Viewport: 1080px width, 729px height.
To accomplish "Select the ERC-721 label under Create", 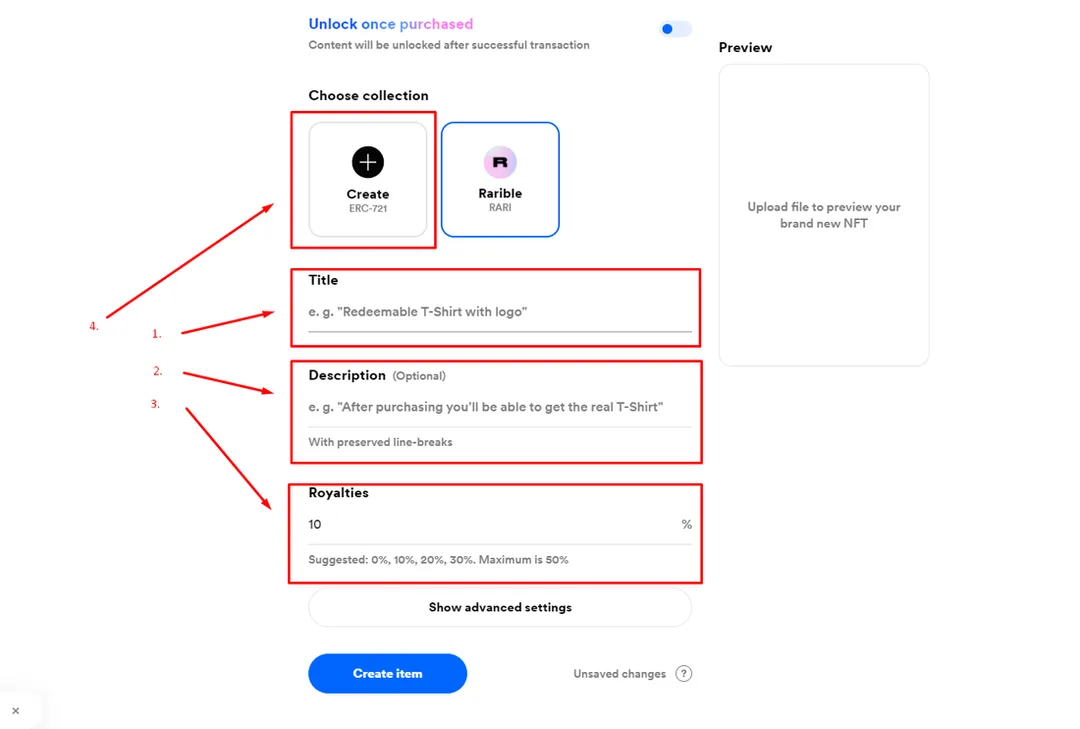I will coord(368,209).
